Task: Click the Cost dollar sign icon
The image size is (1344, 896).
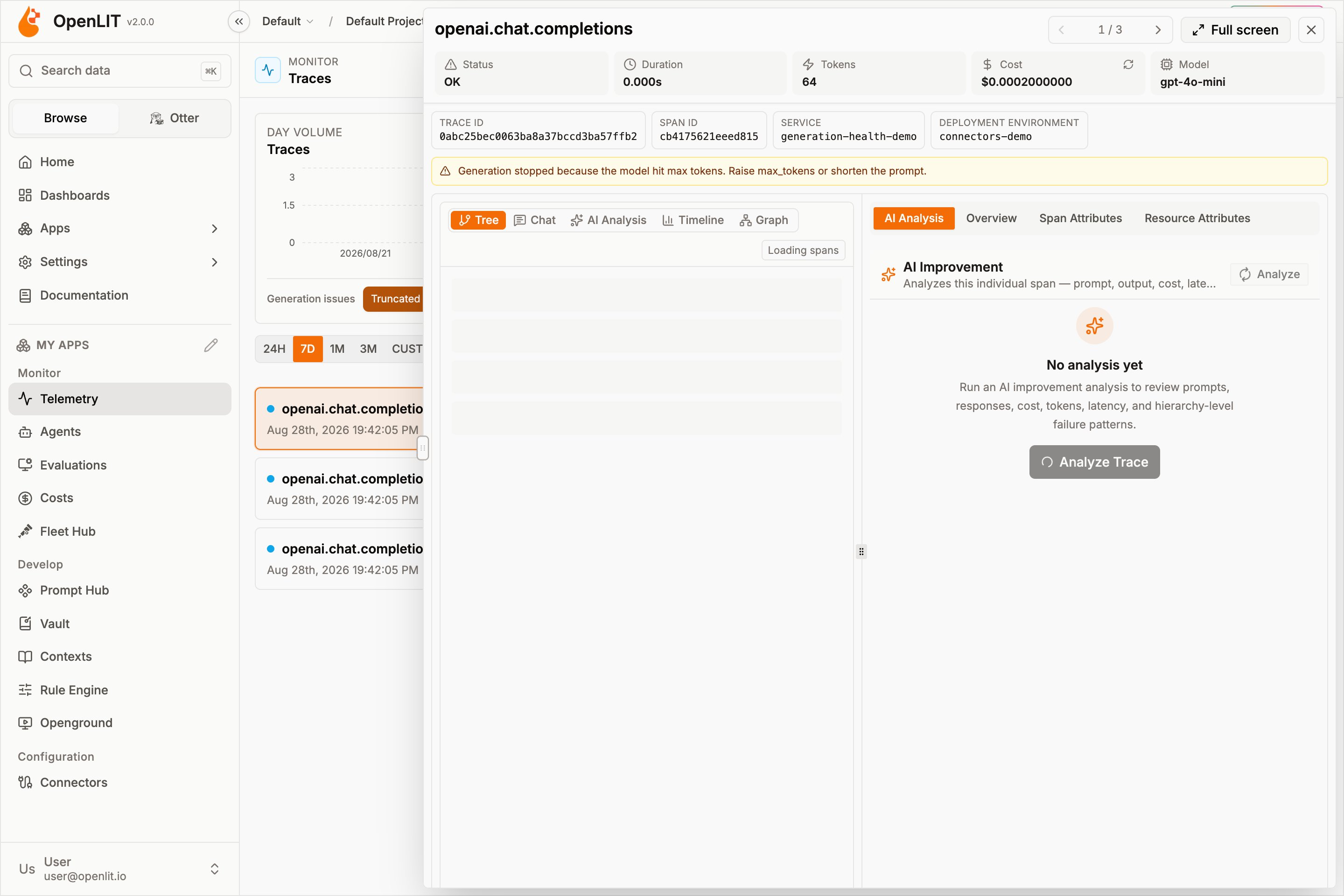Action: click(987, 64)
